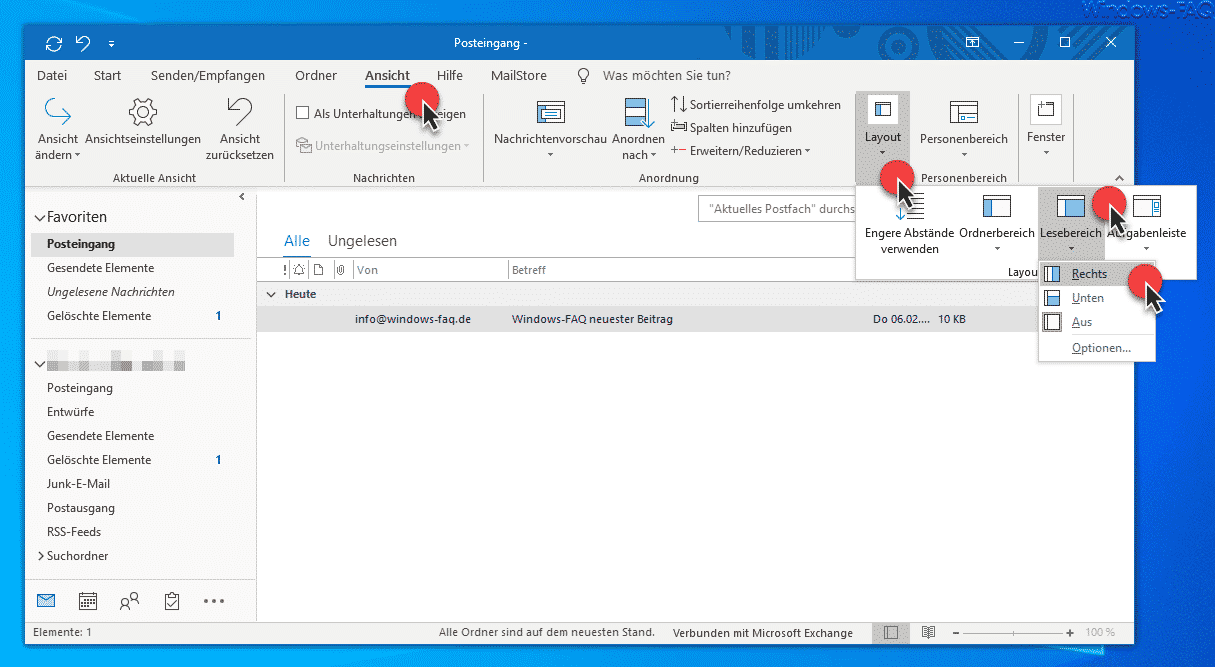Click the Normal view status bar icon
The height and width of the screenshot is (667, 1215).
tap(891, 633)
